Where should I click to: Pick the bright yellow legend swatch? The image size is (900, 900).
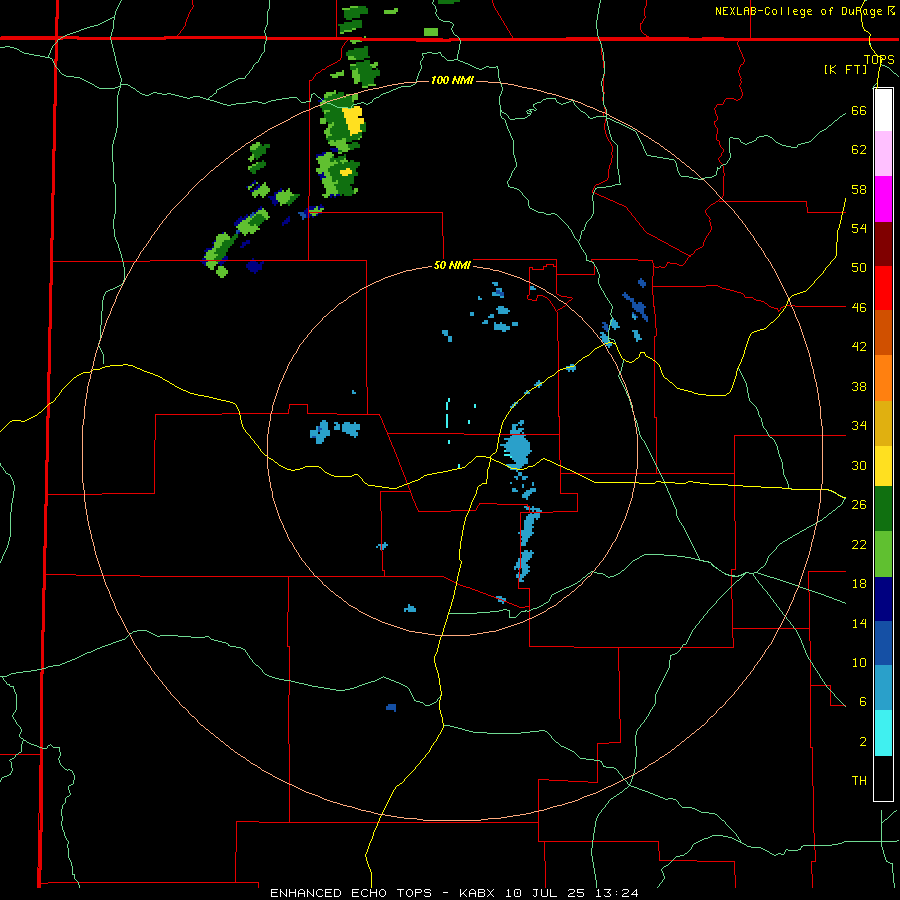click(883, 465)
